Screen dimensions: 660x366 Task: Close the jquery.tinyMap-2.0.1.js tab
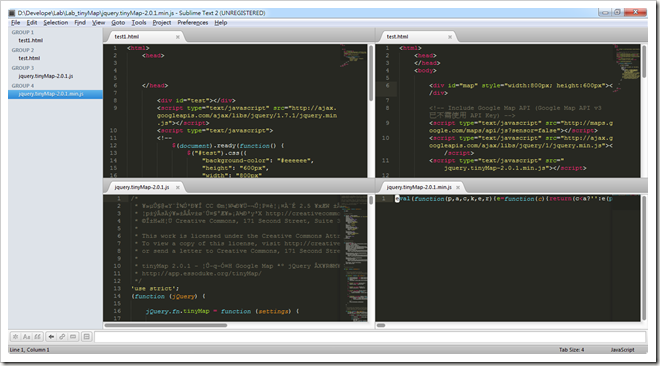[178, 187]
